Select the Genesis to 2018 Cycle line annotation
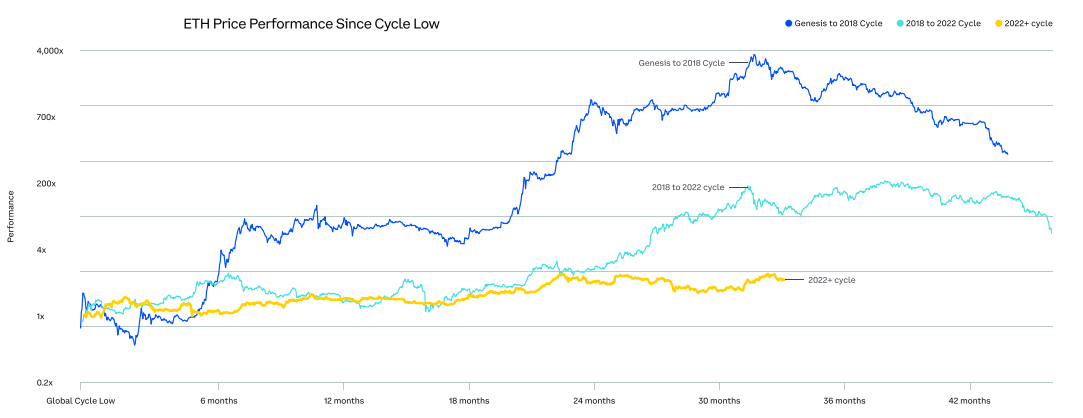The width and height of the screenshot is (1083, 418). click(x=681, y=63)
